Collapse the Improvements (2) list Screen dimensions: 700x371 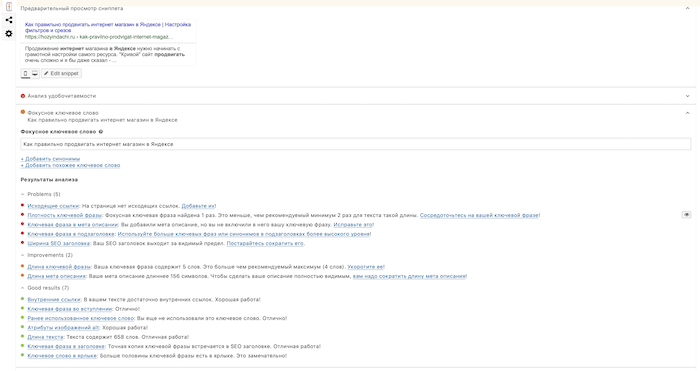click(22, 255)
